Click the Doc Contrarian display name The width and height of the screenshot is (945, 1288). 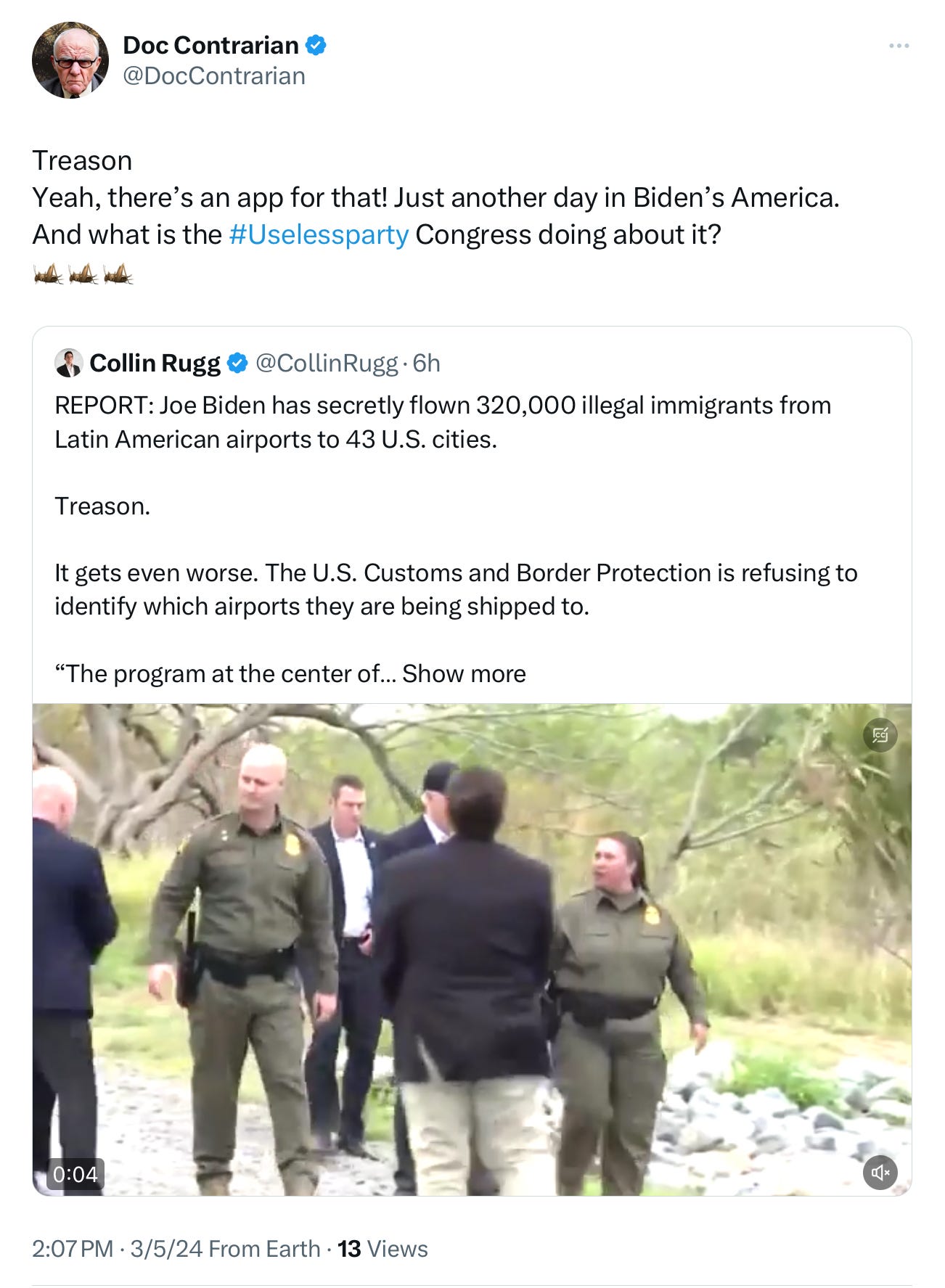point(210,45)
